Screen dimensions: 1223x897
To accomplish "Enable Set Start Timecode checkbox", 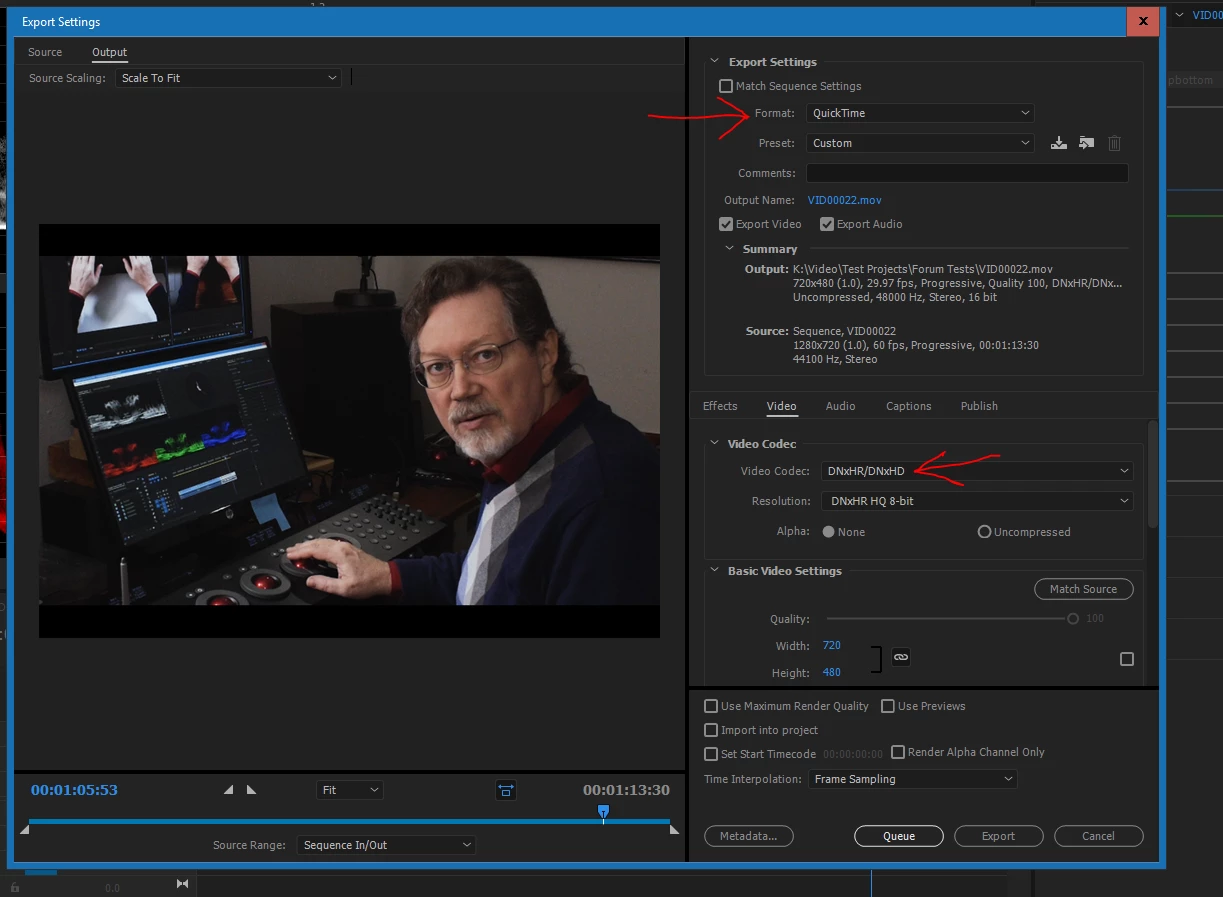I will click(x=711, y=754).
